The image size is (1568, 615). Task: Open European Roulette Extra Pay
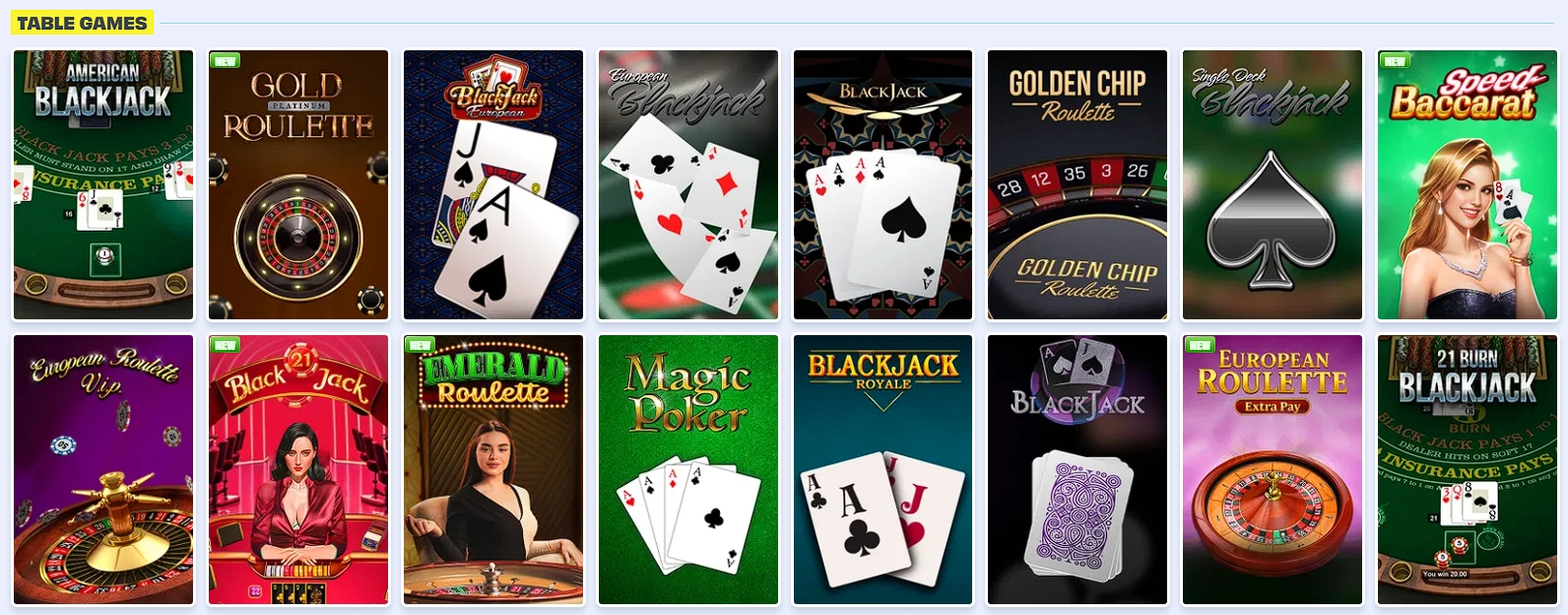tap(1273, 470)
